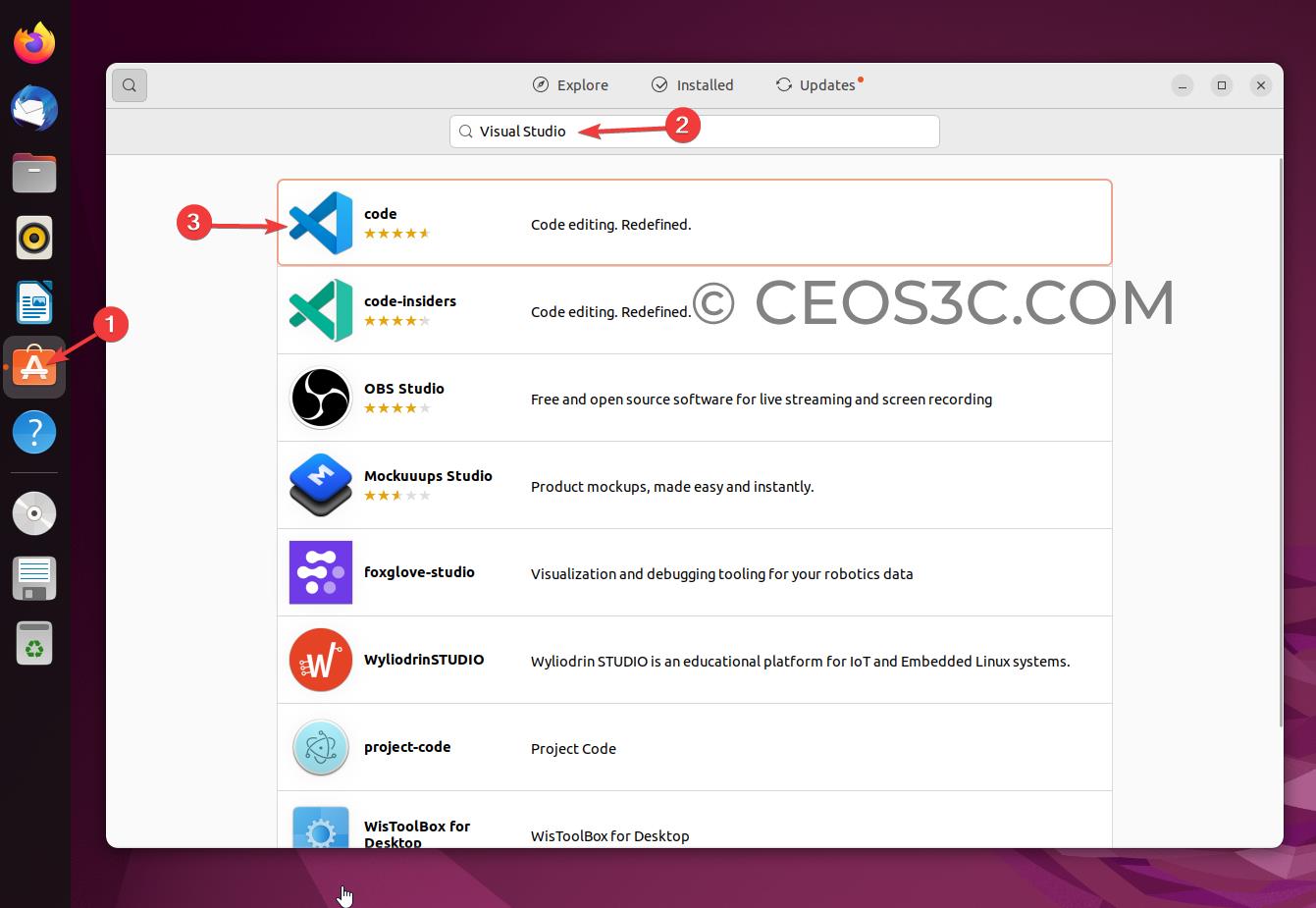Open the floppy save/text editor dock icon
The width and height of the screenshot is (1316, 908).
[x=34, y=578]
